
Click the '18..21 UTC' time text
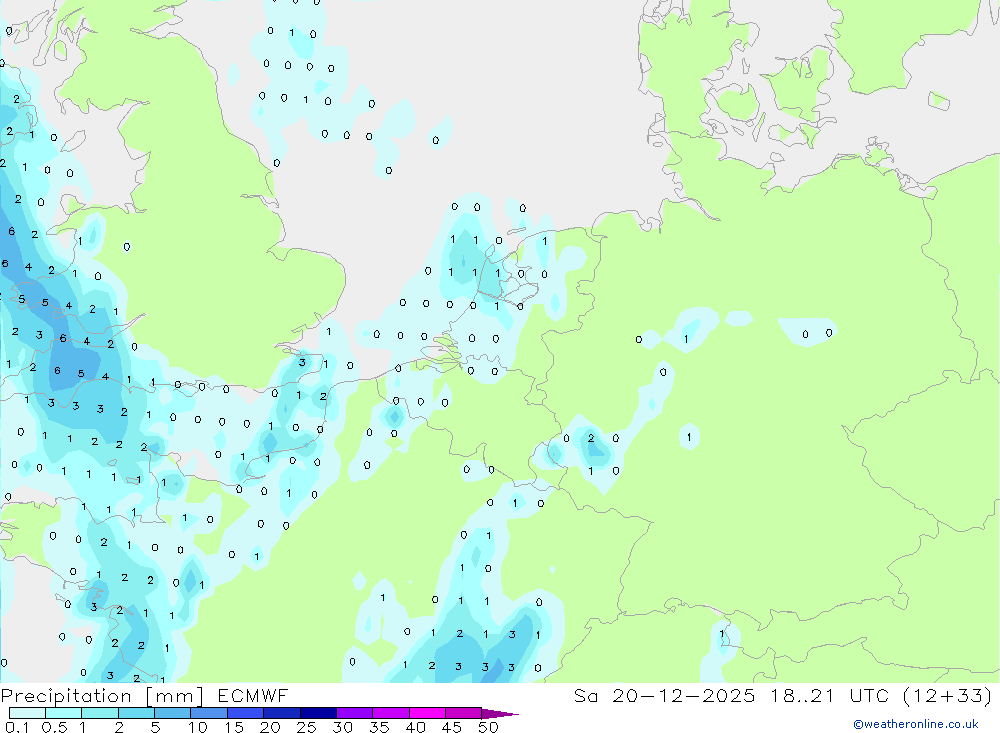pyautogui.click(x=831, y=695)
